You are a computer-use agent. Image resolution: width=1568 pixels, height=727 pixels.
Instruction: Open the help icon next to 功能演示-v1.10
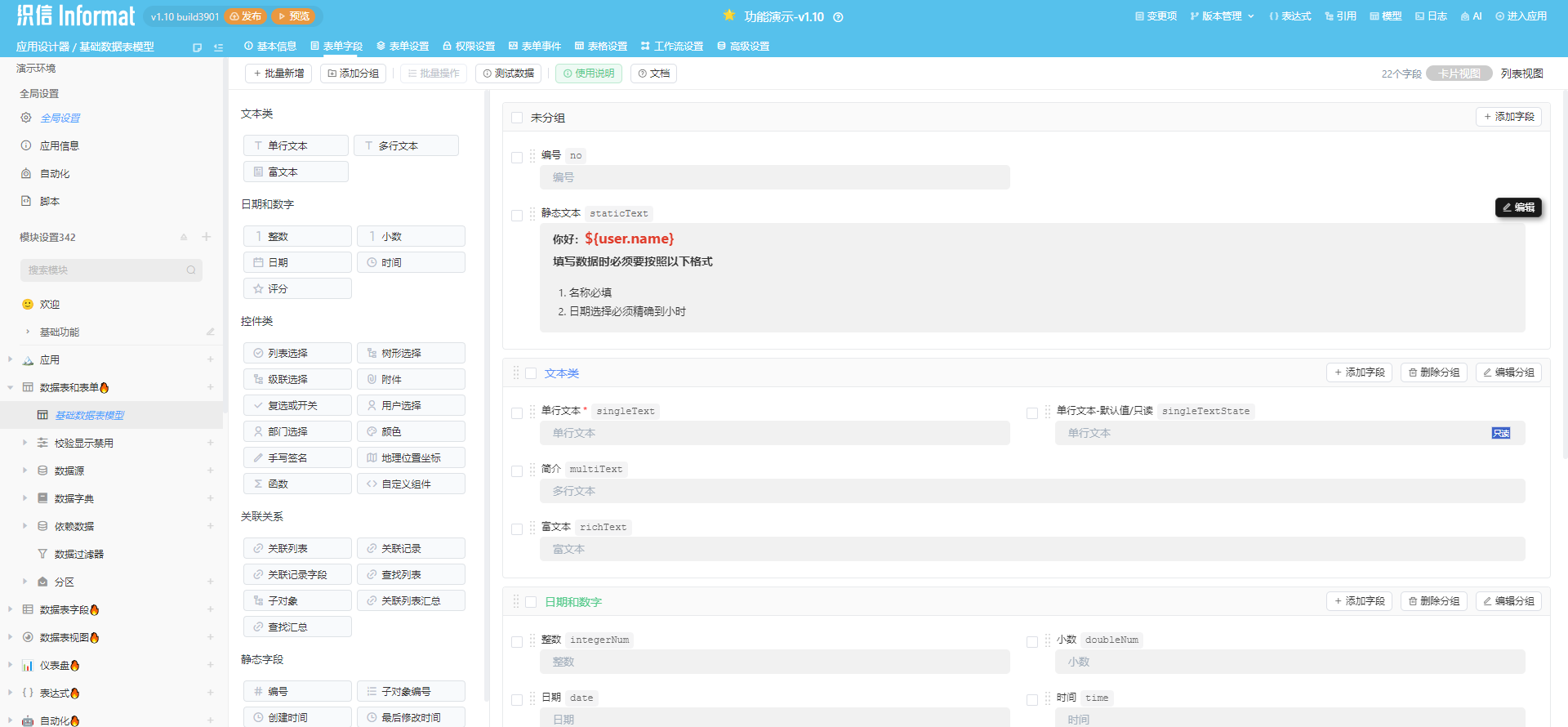(838, 17)
